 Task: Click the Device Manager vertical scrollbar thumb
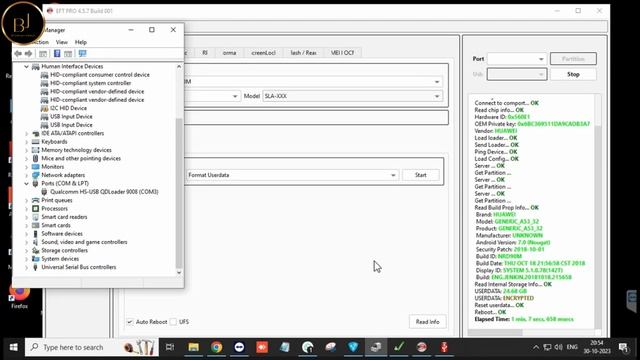[x=179, y=193]
